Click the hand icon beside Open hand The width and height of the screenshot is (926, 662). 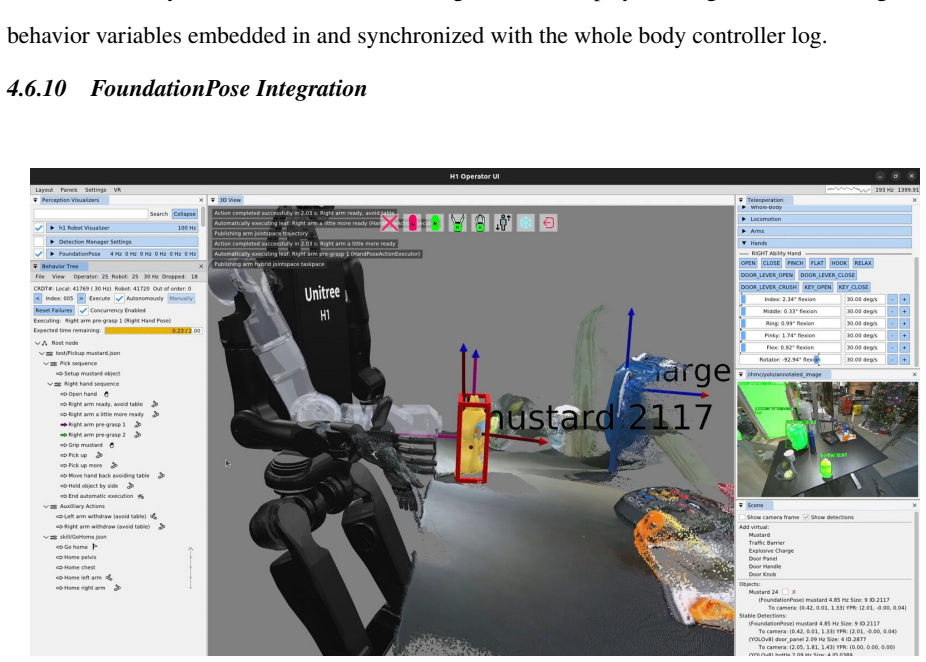pos(106,394)
